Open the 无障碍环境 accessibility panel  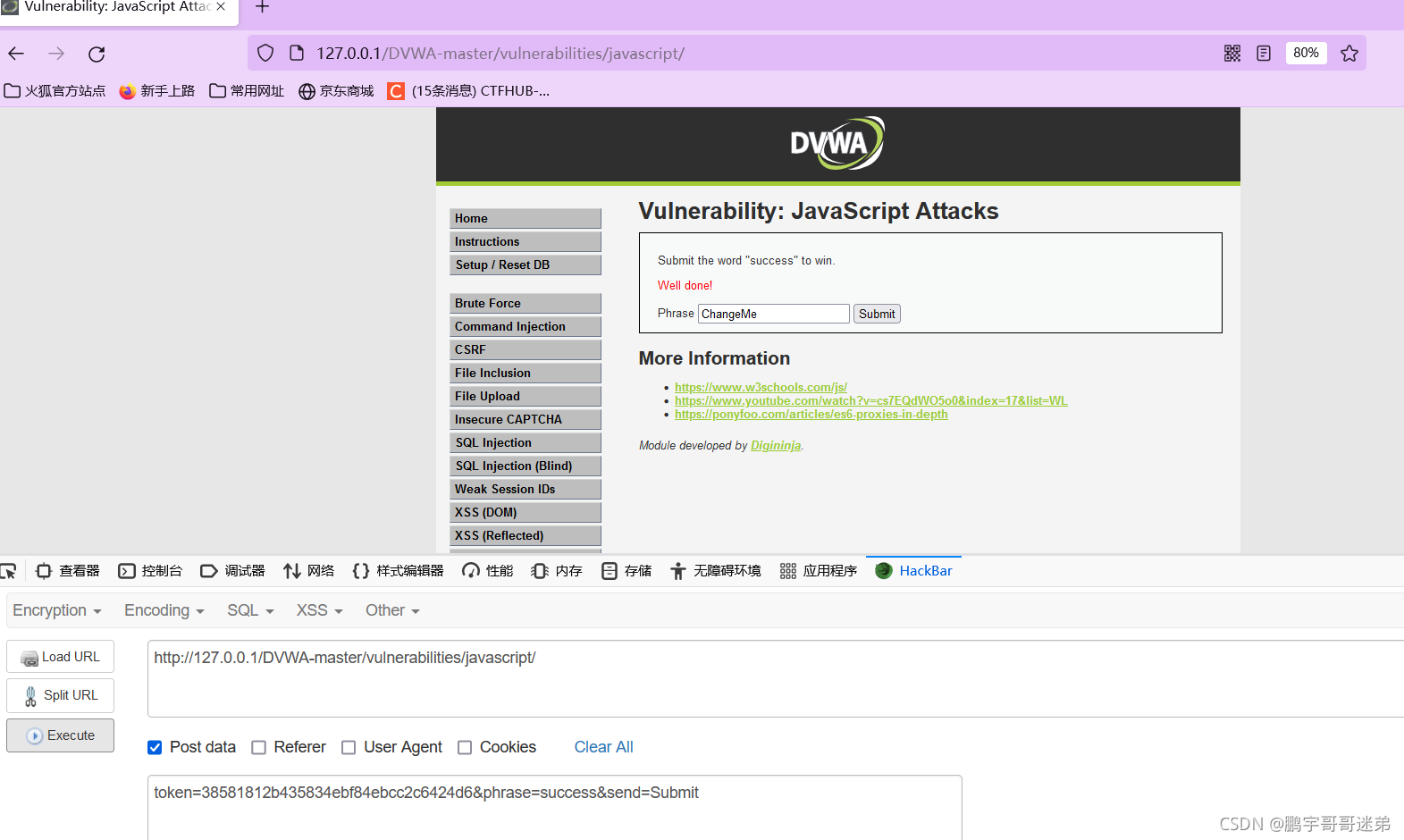tap(715, 571)
